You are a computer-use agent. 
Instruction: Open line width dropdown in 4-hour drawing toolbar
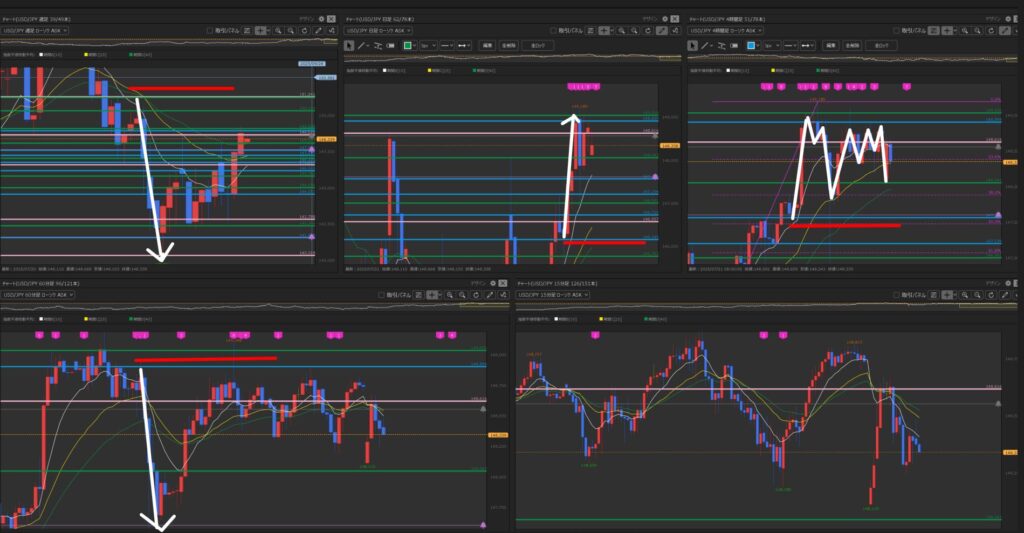771,46
